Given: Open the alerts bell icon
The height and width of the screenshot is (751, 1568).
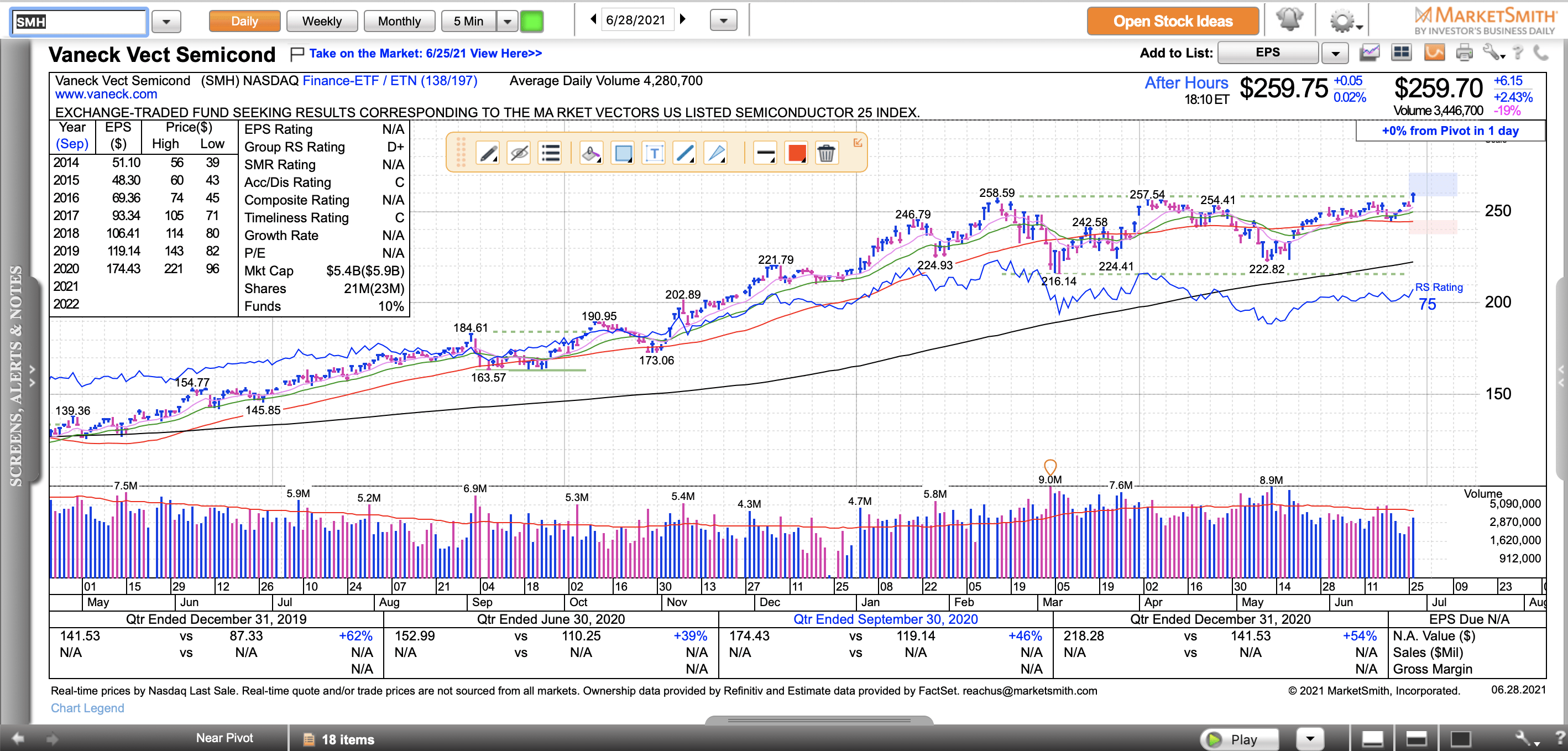Looking at the screenshot, I should (x=1289, y=19).
